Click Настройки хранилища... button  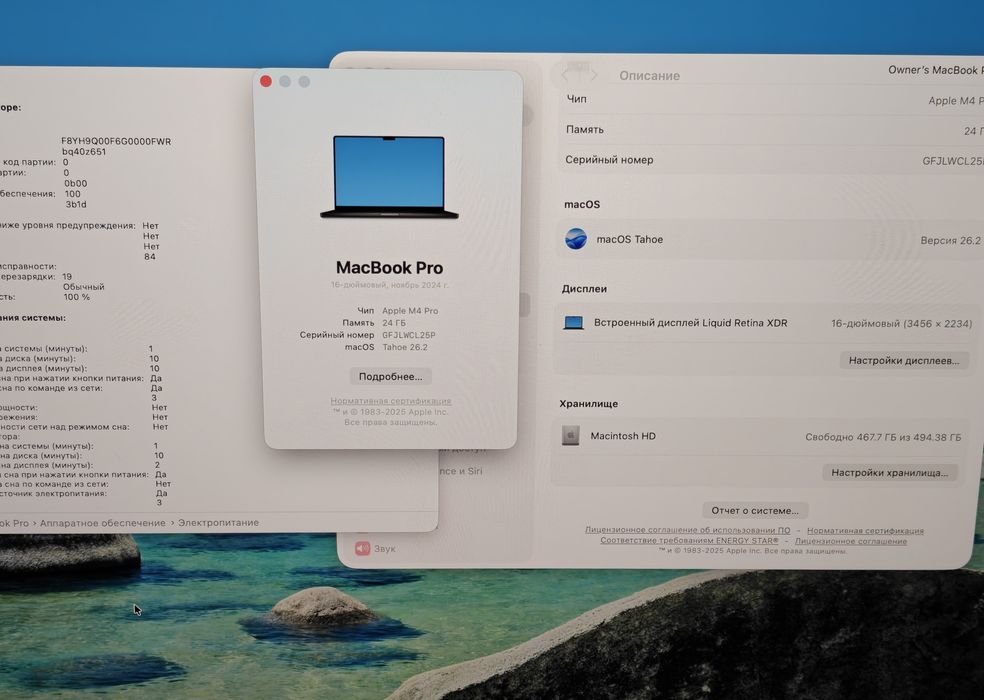point(889,473)
